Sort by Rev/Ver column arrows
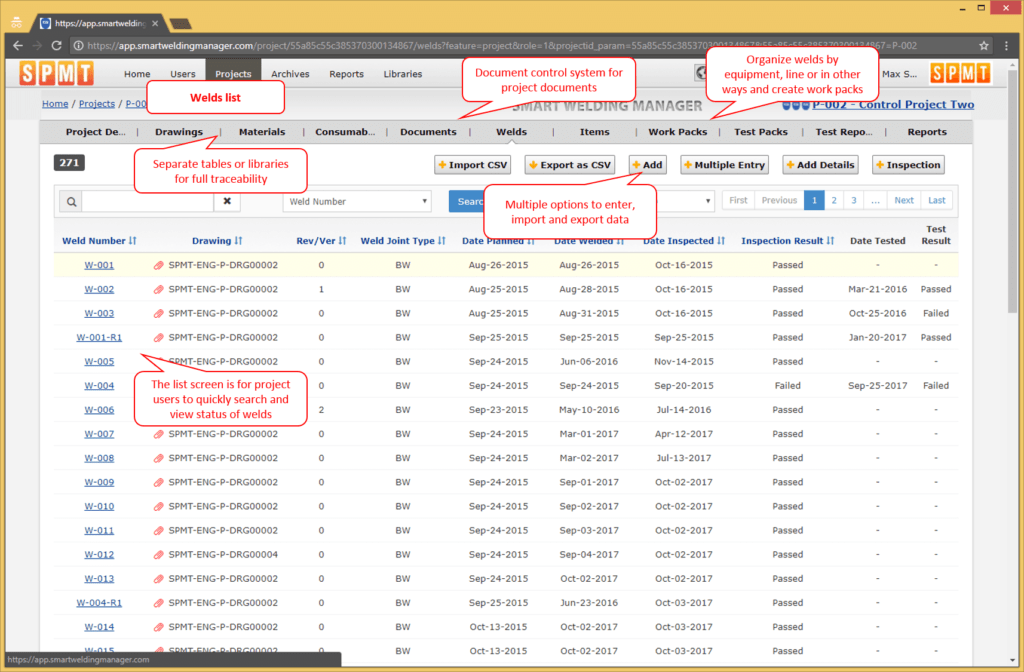This screenshot has height=672, width=1024. pyautogui.click(x=342, y=240)
